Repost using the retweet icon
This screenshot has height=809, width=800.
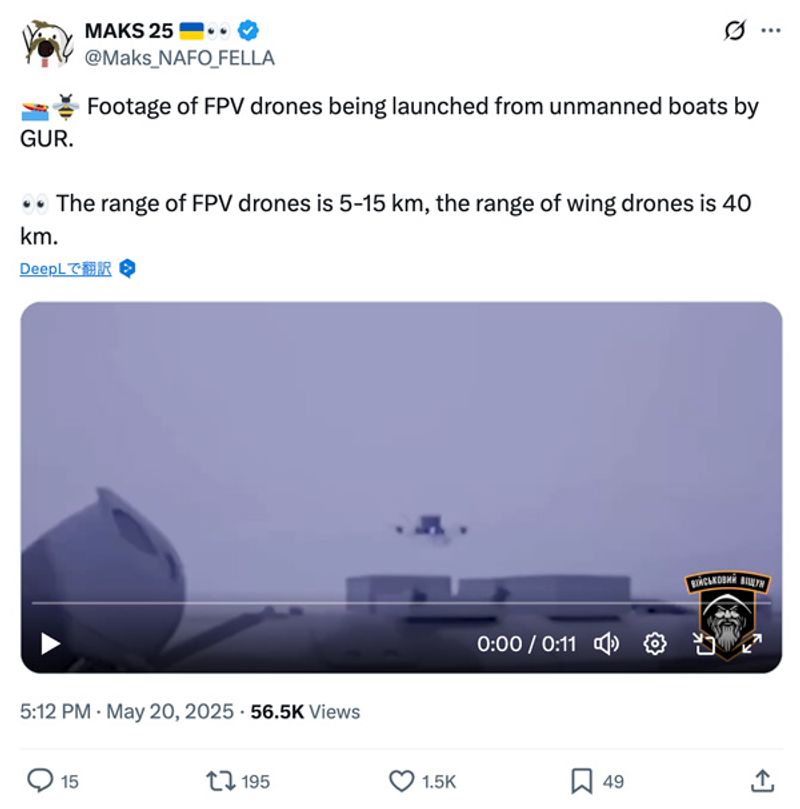click(x=216, y=781)
